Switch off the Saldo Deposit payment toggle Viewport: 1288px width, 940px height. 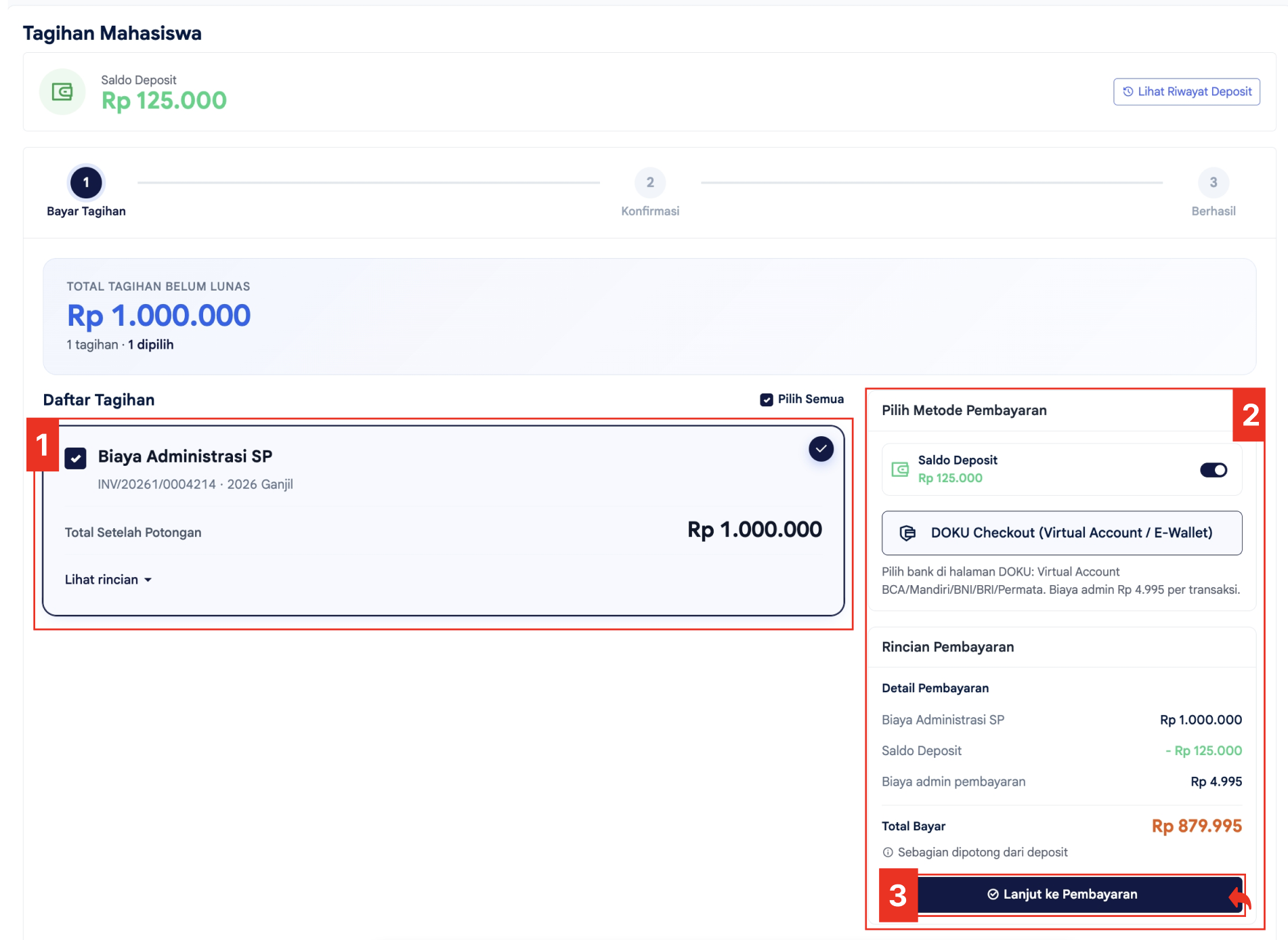[x=1214, y=470]
